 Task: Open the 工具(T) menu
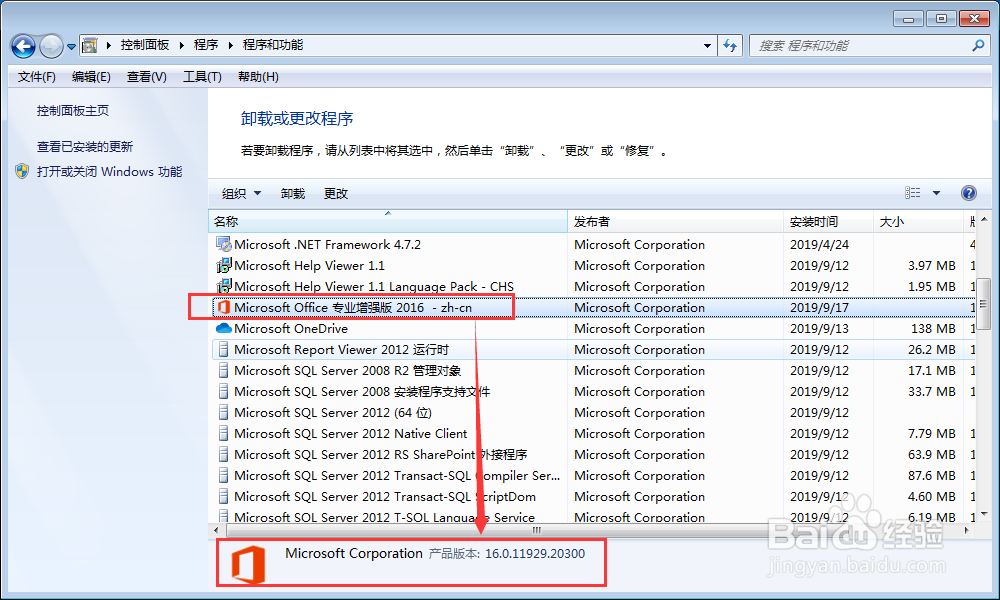(202, 77)
